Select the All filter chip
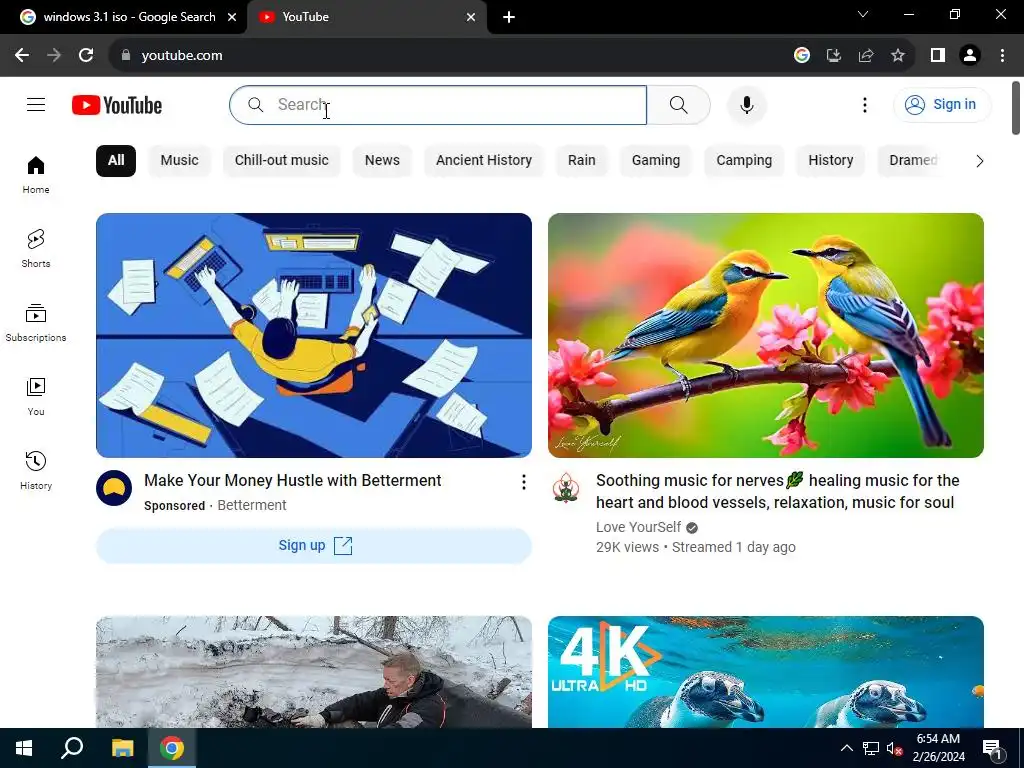Screen dimensions: 1024x768 pos(116,161)
